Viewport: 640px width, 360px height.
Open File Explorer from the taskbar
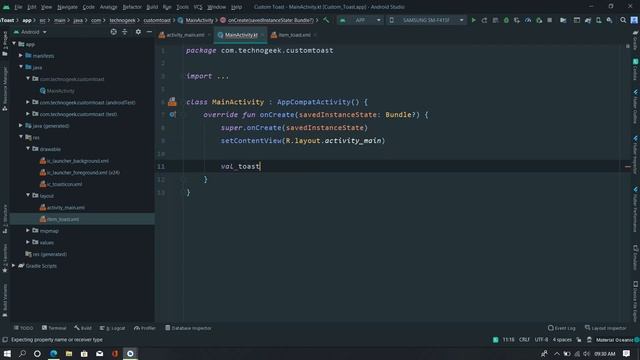tap(69, 353)
